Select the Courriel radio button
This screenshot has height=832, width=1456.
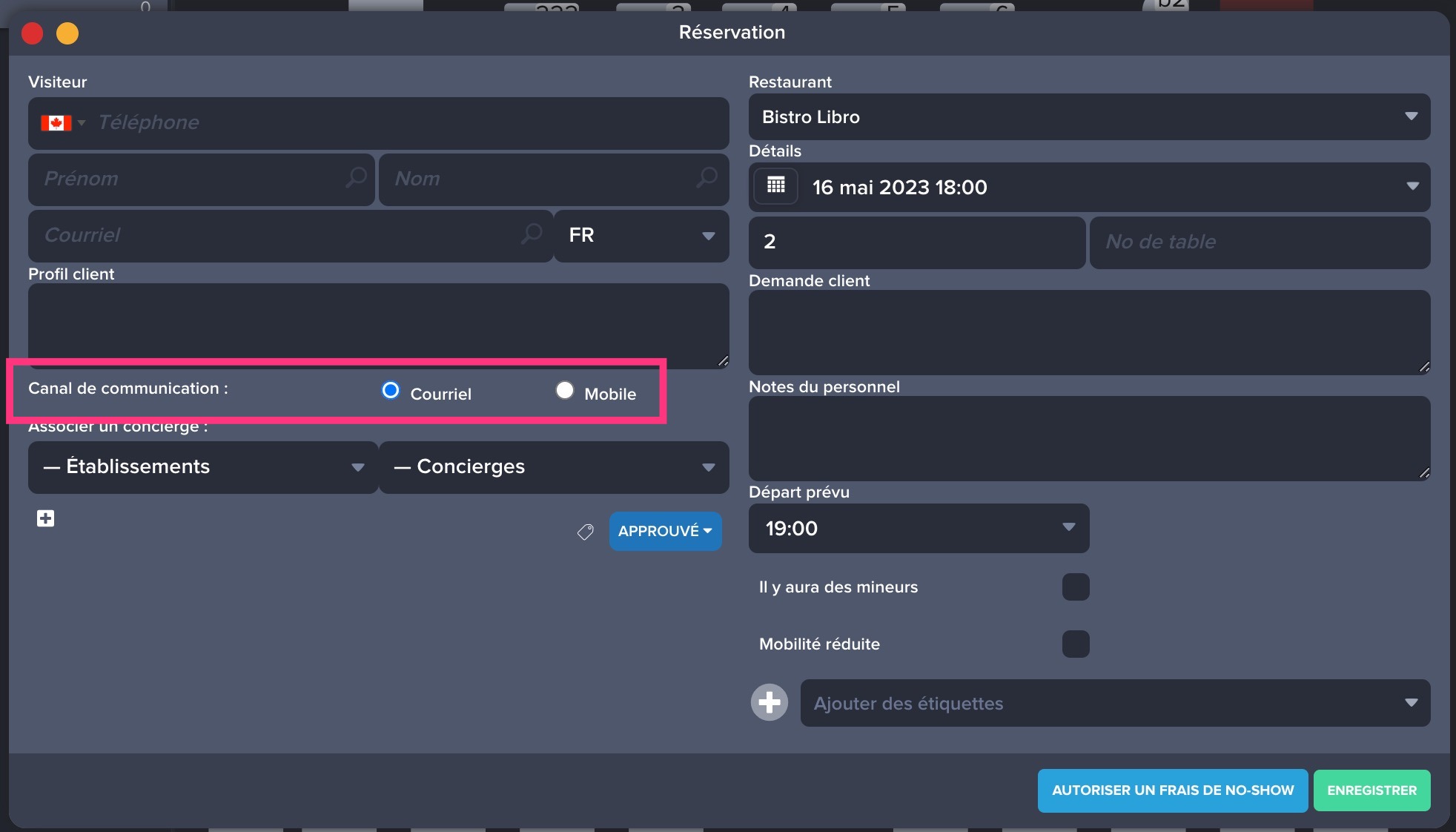click(x=391, y=390)
